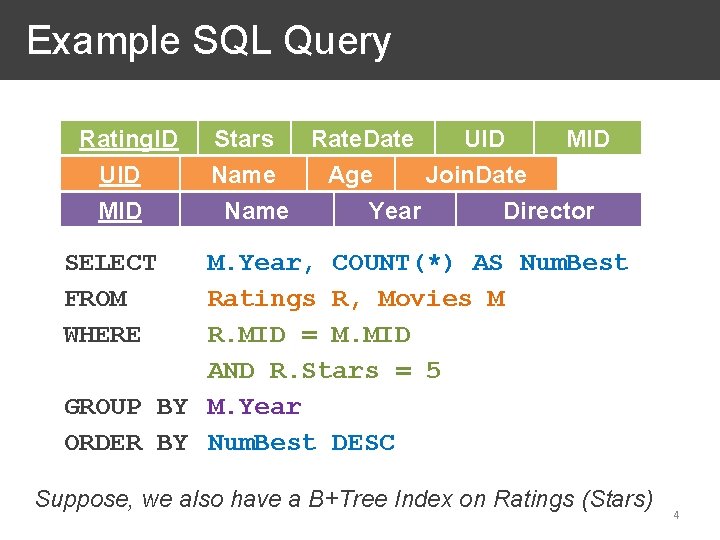Click the underlined RatingID column header
Screen dimensions: 720x540
129,138
